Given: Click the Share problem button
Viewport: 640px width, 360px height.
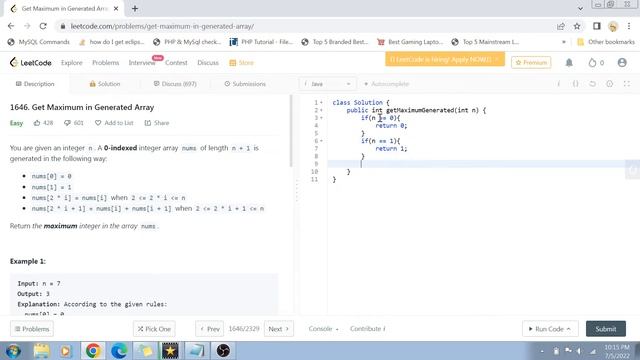Looking at the screenshot, I should 157,123.
